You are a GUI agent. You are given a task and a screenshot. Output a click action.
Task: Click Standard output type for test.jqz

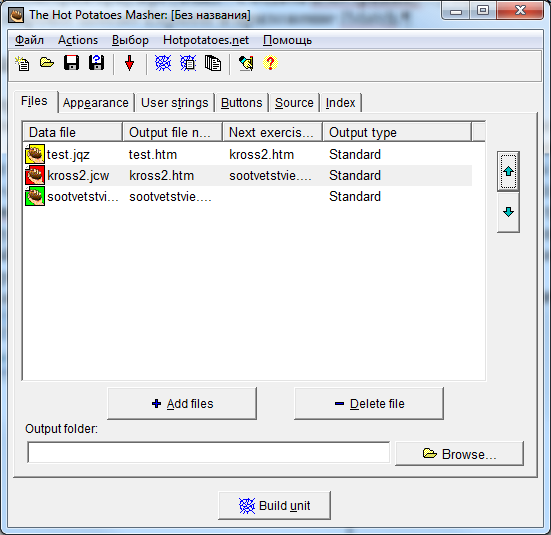click(x=355, y=154)
